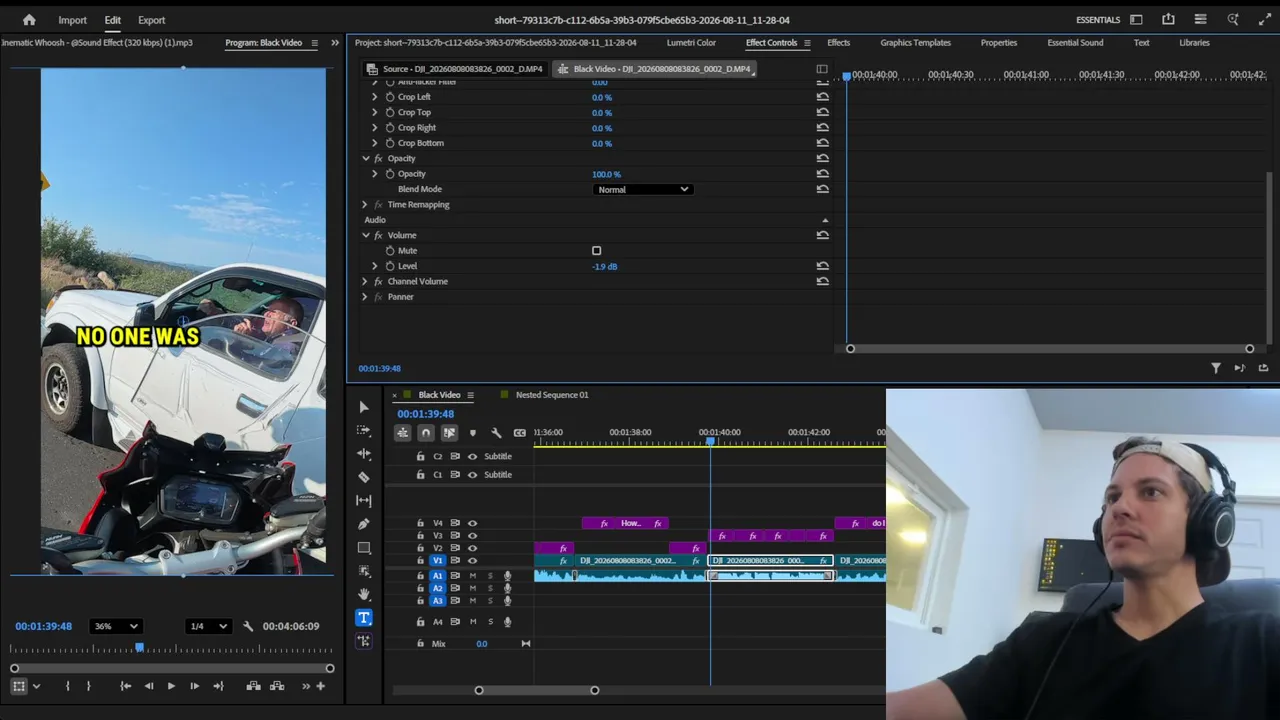This screenshot has width=1280, height=720.
Task: Solo audio track A2
Action: (490, 588)
